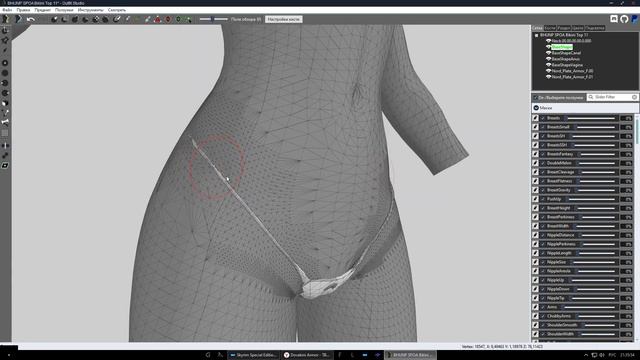Open the Файл menu

click(7, 10)
